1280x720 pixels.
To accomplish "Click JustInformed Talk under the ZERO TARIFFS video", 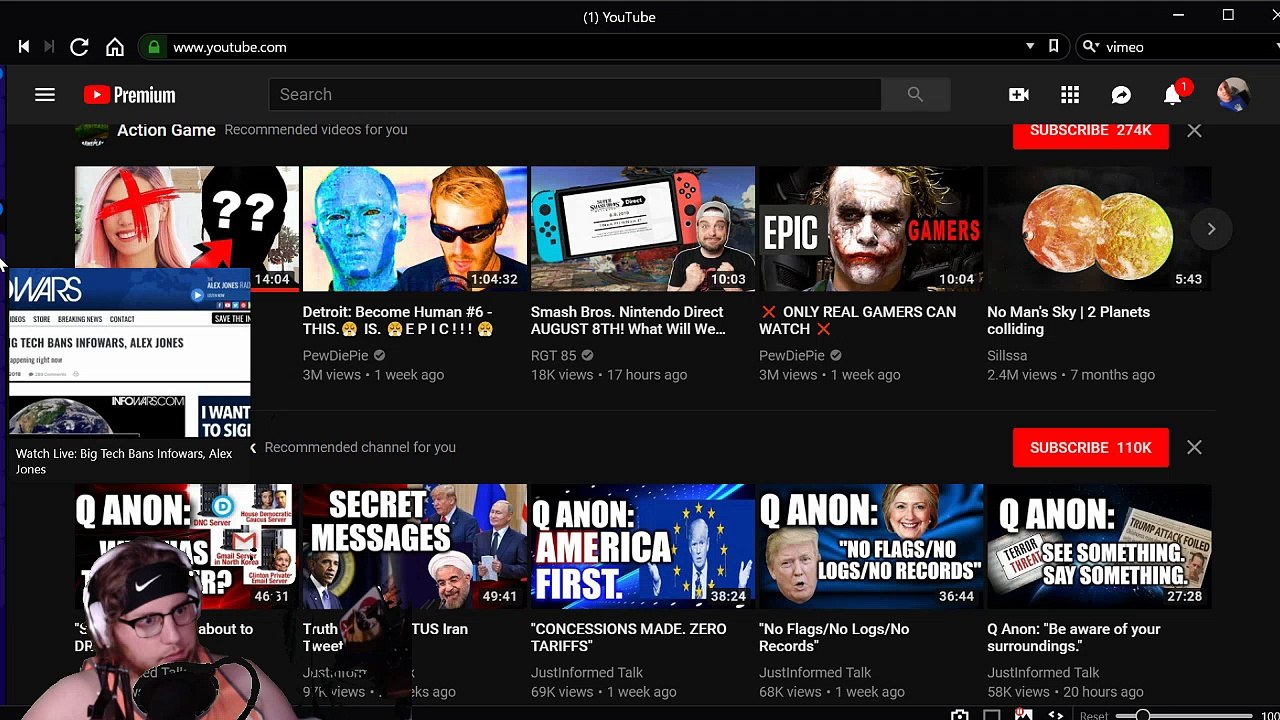I will [587, 672].
